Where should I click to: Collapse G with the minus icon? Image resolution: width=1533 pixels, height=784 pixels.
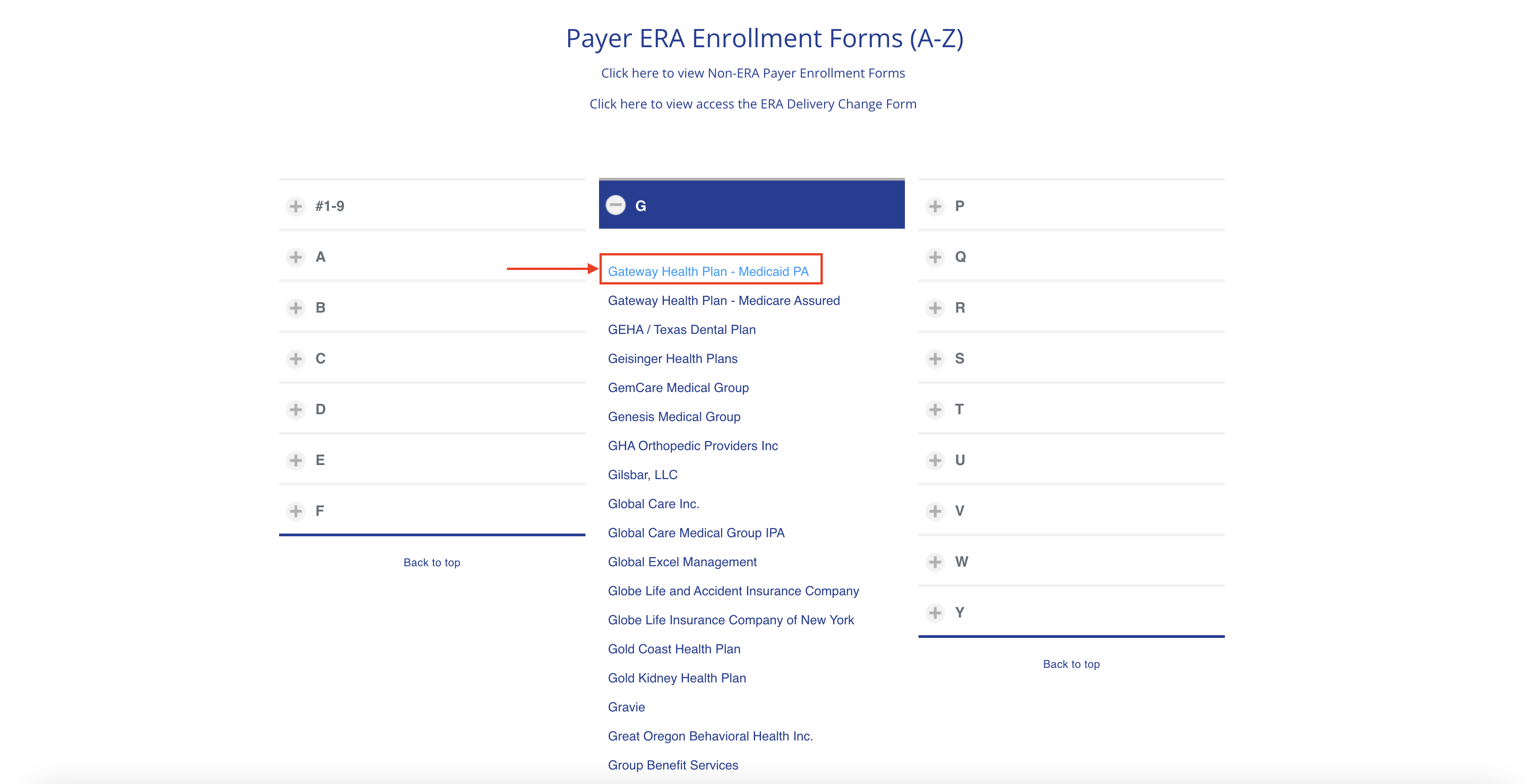tap(615, 205)
